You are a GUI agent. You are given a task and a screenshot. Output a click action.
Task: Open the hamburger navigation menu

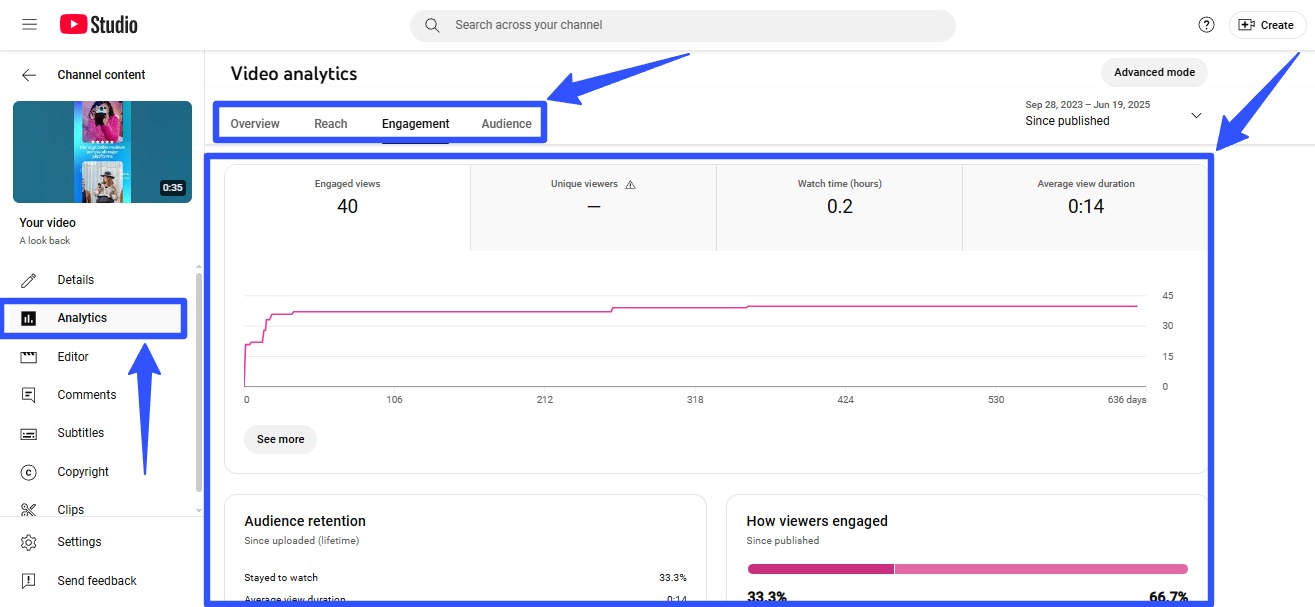click(29, 24)
